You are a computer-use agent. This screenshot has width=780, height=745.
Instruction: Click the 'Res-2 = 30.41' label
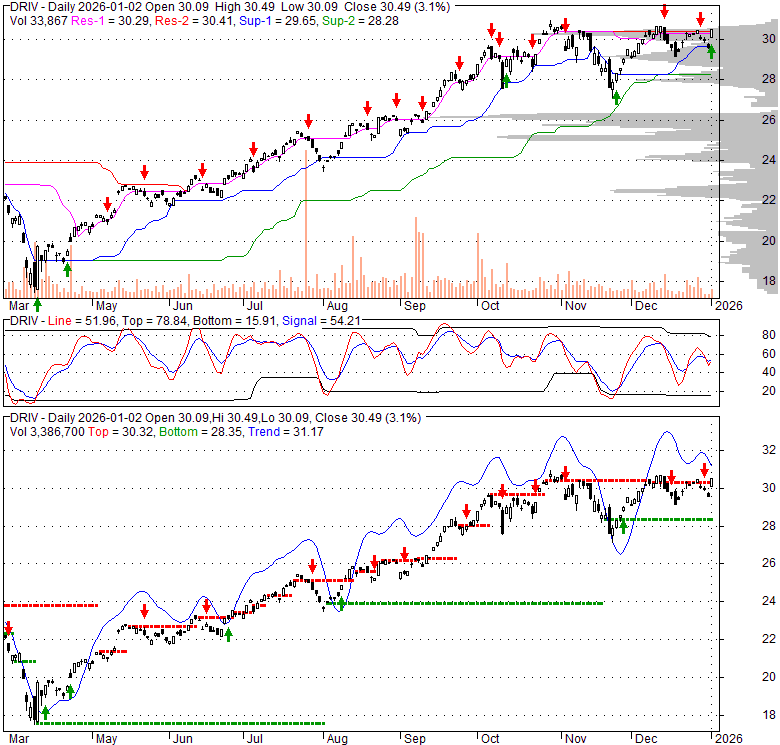click(x=194, y=21)
